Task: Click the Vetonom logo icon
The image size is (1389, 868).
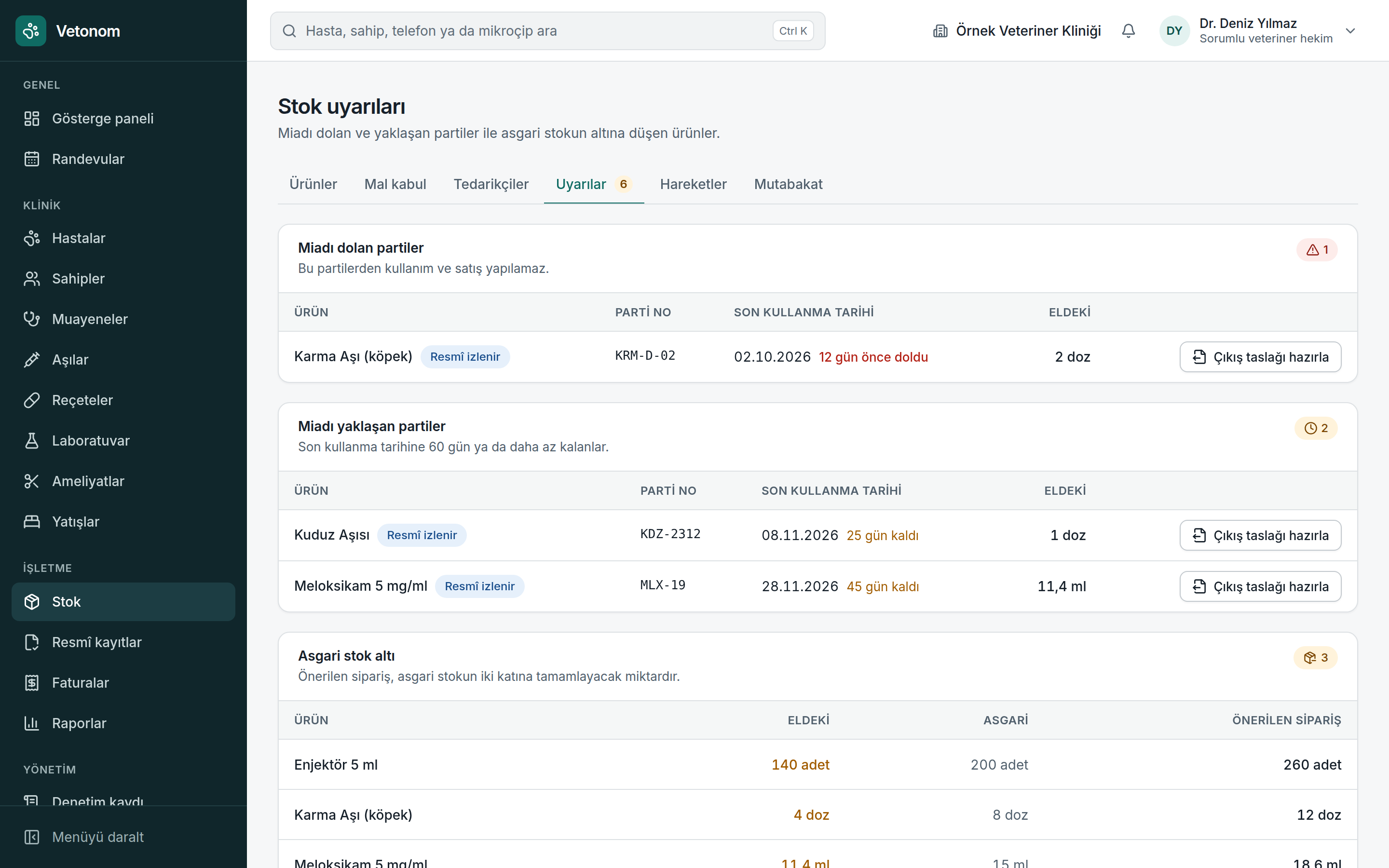Action: click(31, 31)
